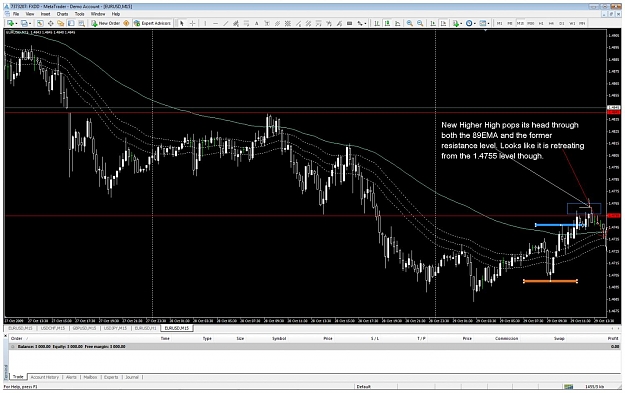Open the Alerts terminal tab

71,377
